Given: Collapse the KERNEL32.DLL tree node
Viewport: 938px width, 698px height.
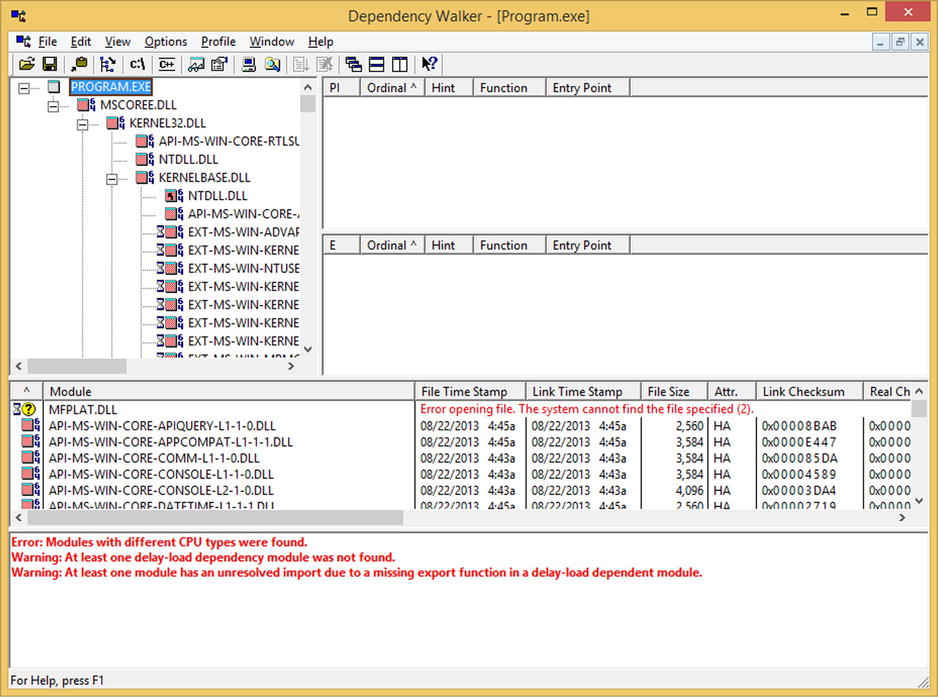Looking at the screenshot, I should click(x=83, y=124).
